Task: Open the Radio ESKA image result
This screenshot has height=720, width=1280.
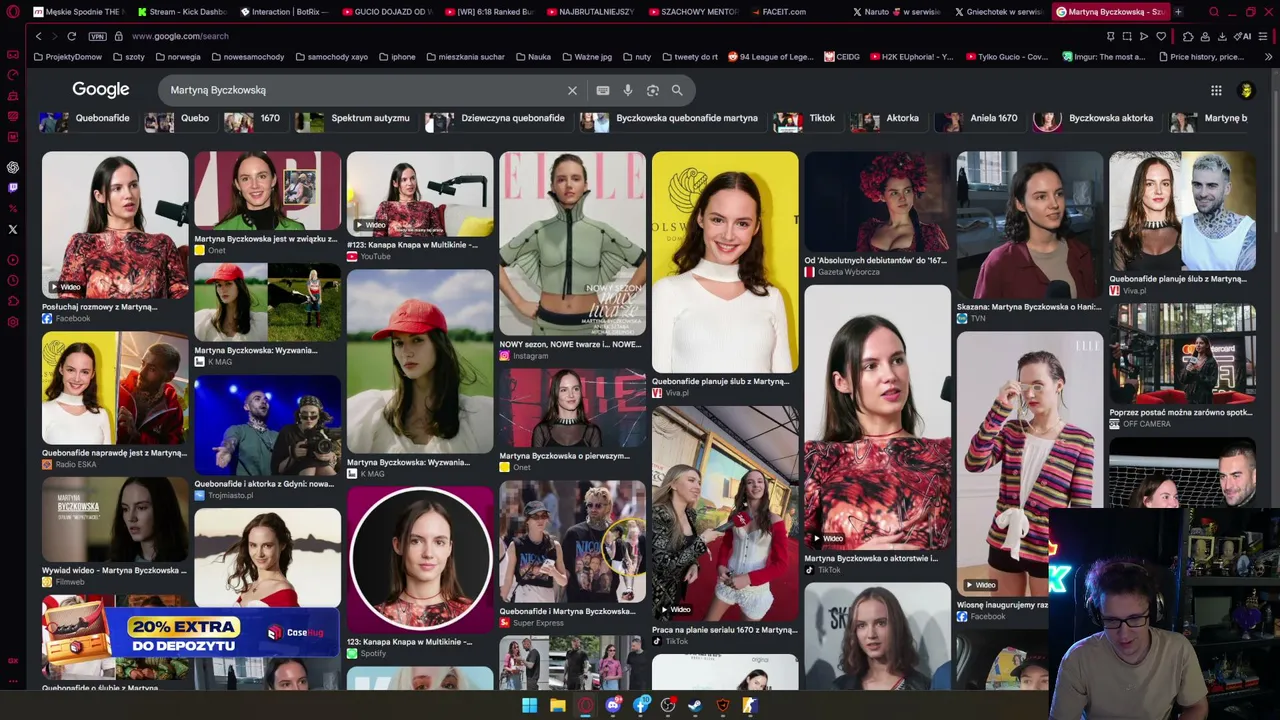Action: 115,388
